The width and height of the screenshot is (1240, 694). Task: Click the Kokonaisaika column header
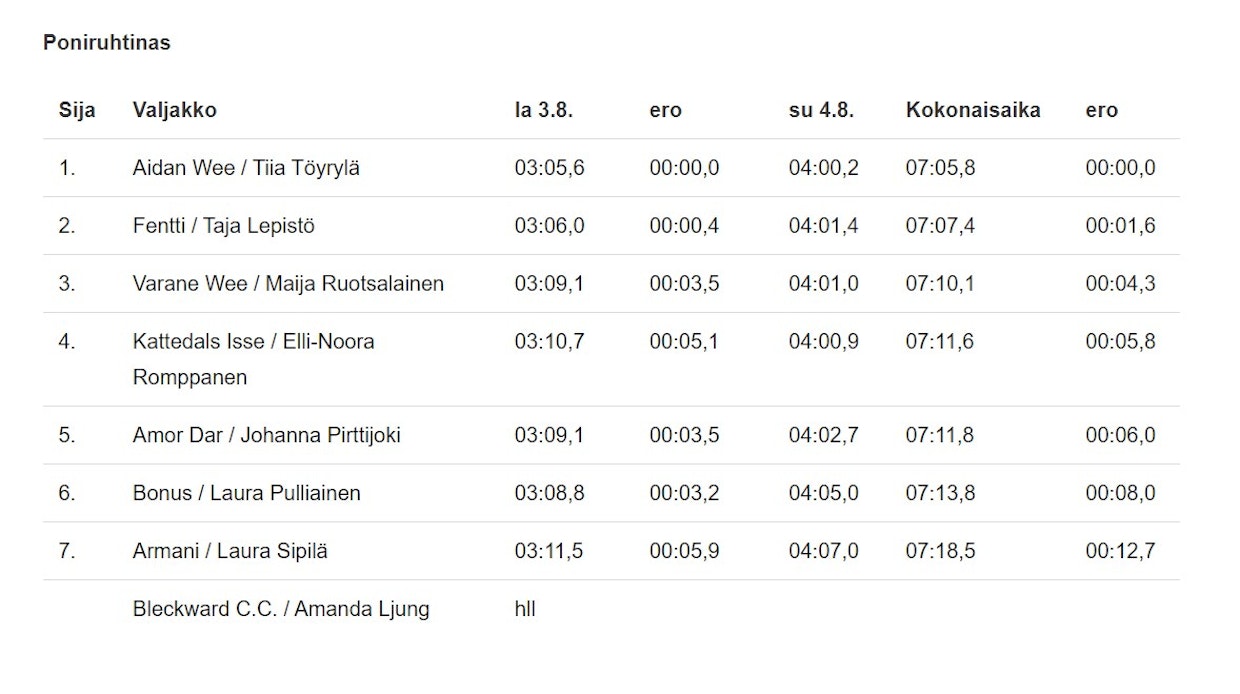(x=973, y=110)
